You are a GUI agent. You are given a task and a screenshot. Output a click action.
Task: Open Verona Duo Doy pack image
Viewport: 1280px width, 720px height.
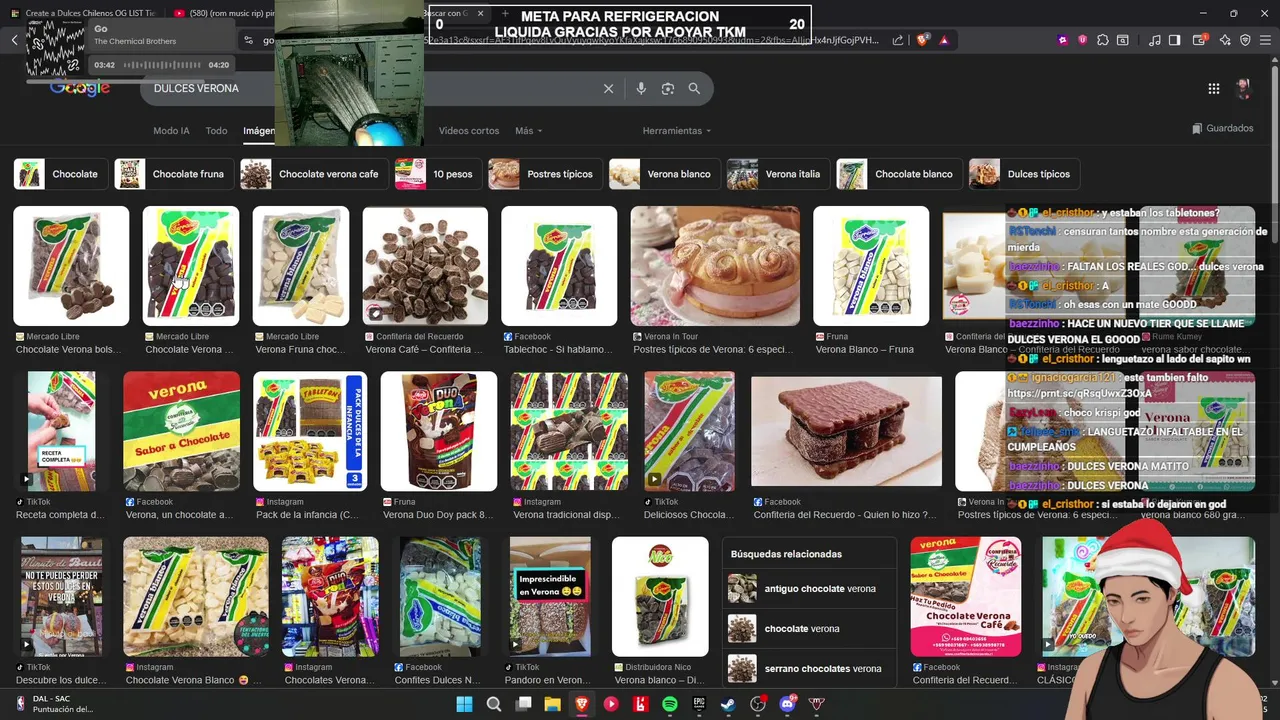point(439,431)
